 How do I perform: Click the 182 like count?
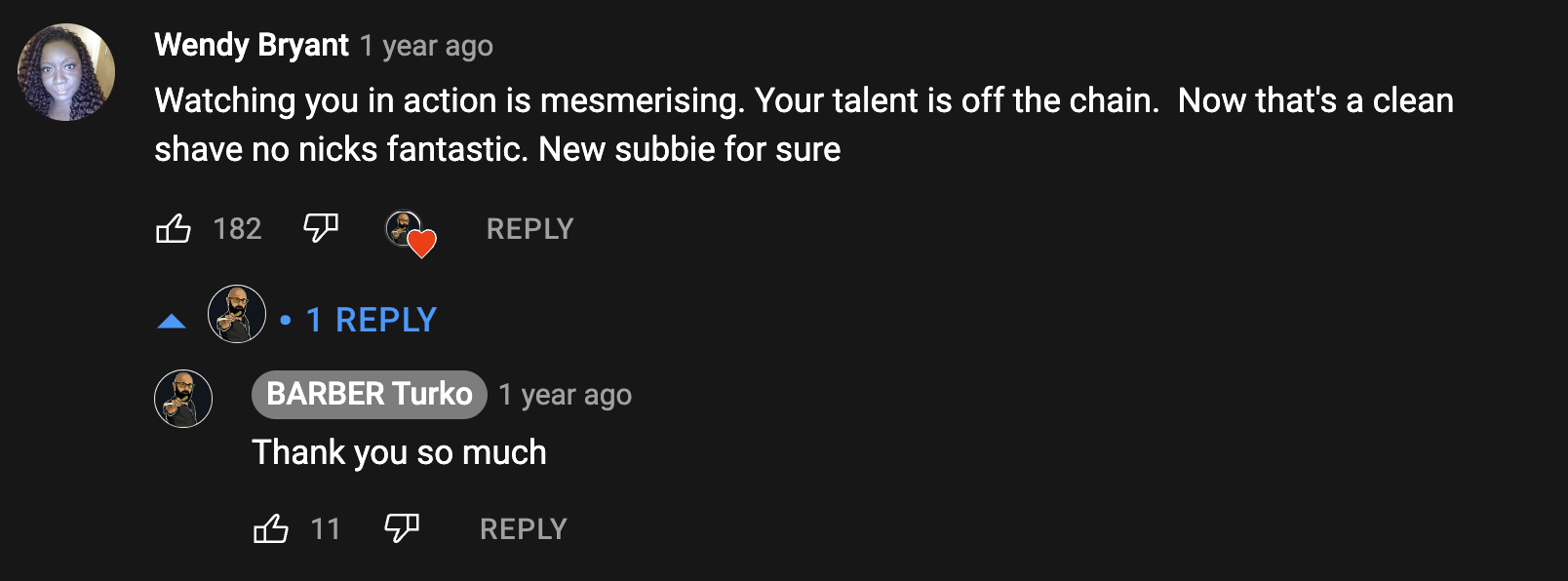(238, 229)
